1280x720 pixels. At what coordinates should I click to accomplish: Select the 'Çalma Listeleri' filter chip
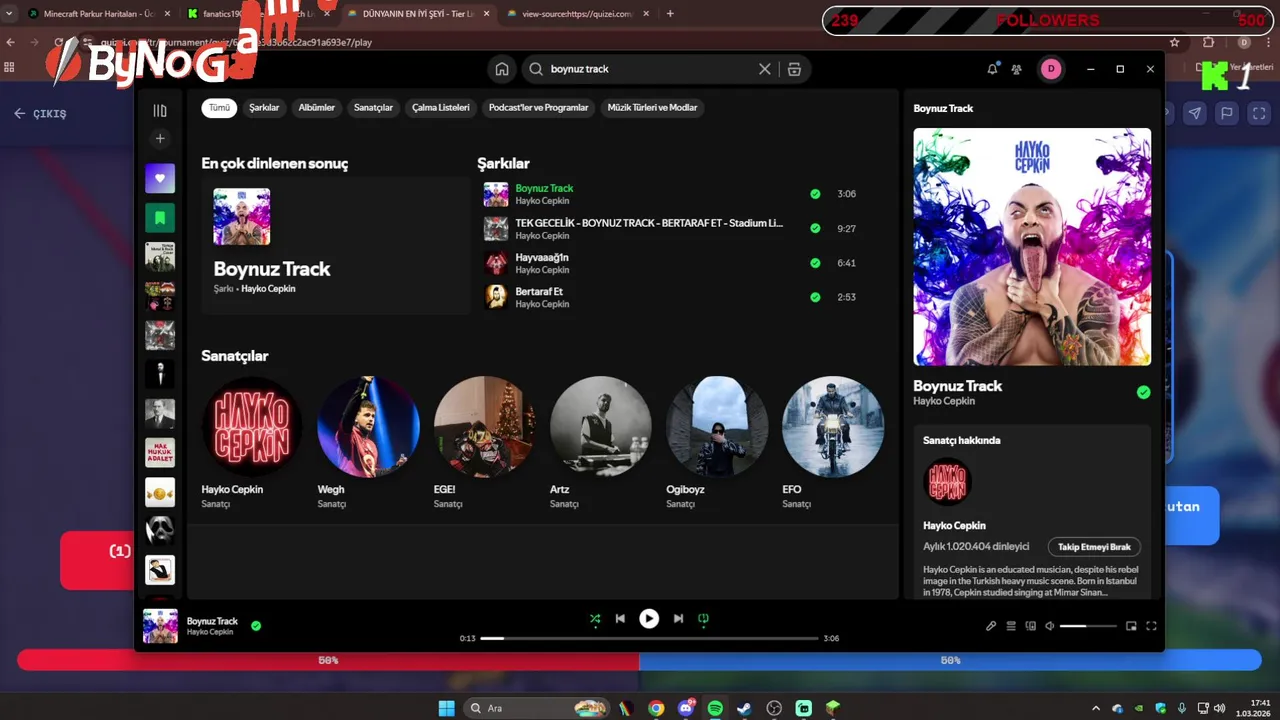441,108
